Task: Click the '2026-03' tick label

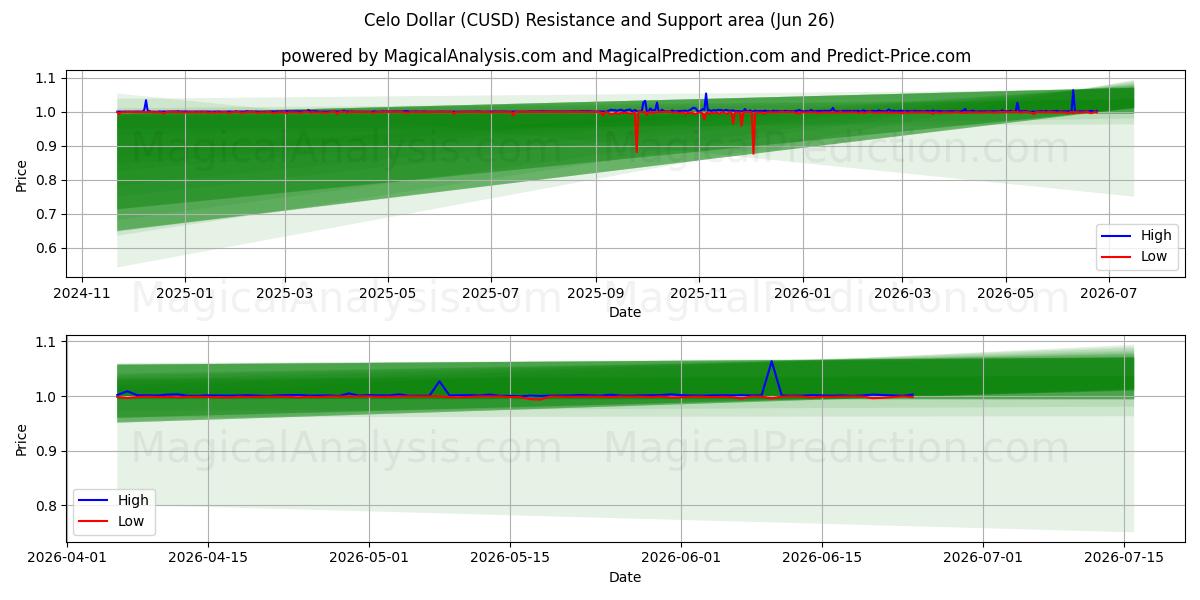Action: (x=902, y=293)
